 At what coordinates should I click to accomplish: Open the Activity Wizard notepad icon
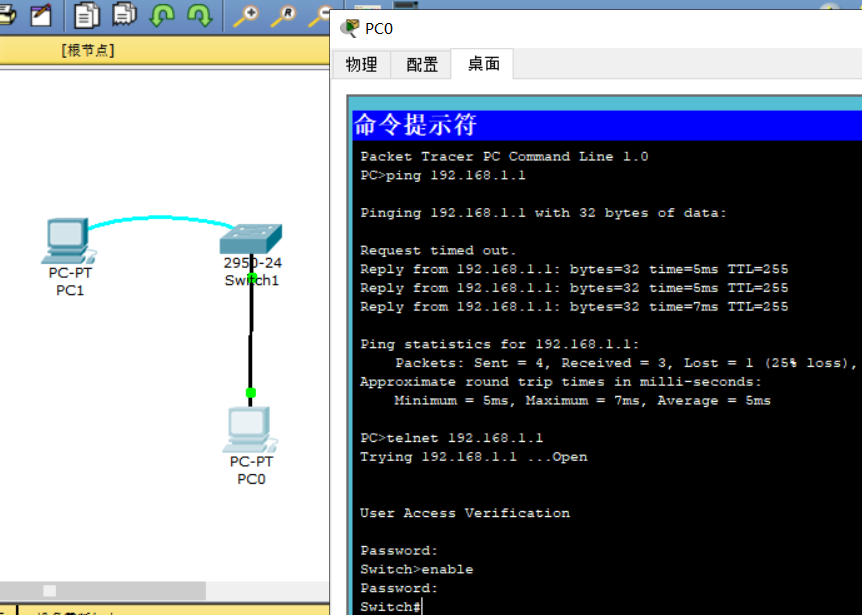coord(41,15)
